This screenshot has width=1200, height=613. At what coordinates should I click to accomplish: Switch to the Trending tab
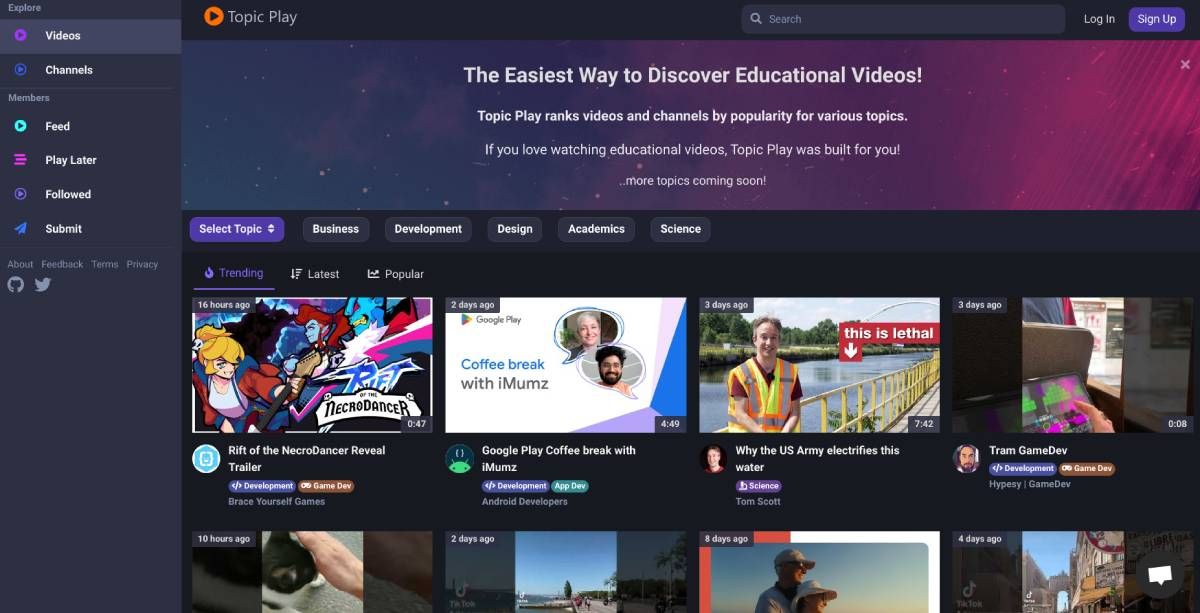click(234, 273)
